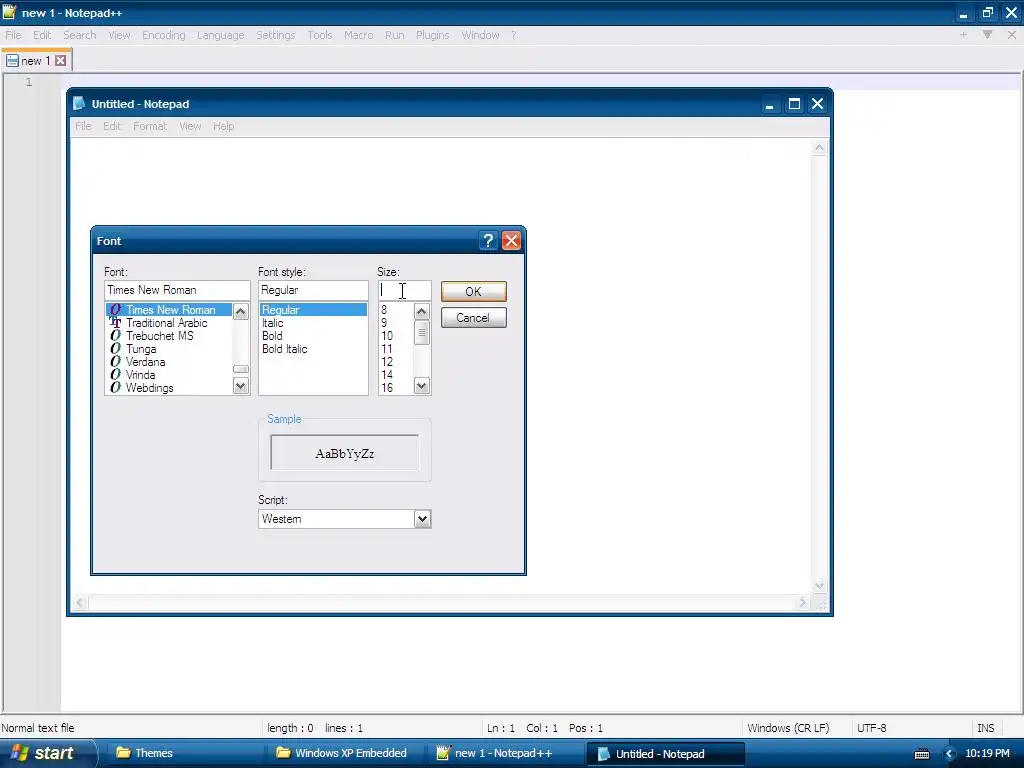Click the Cancel button in Font dialog
Screen dimensions: 1024x768
click(473, 318)
